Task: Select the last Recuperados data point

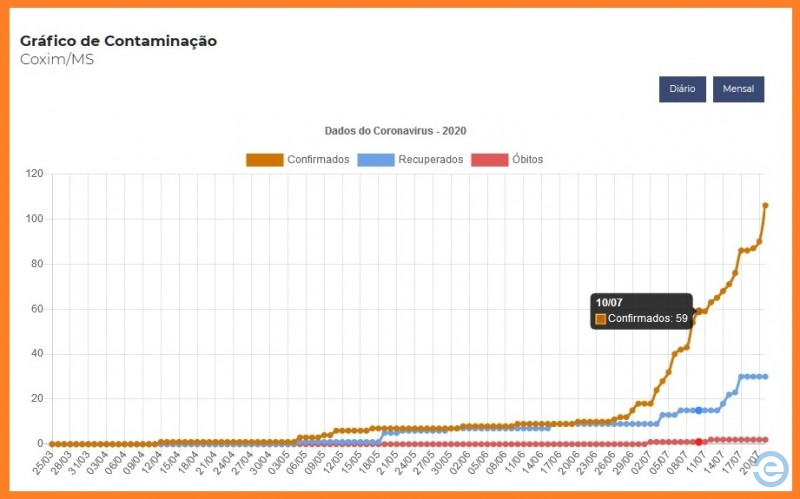Action: click(765, 376)
